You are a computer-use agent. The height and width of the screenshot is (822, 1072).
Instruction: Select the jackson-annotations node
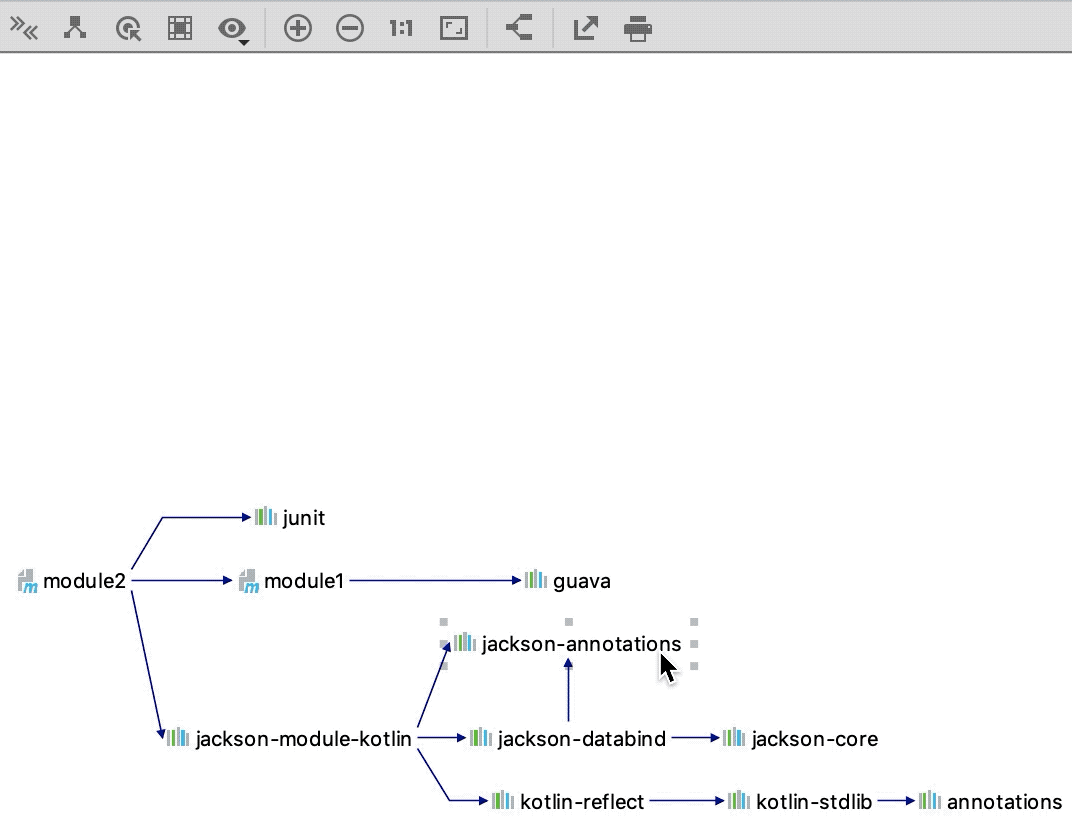[567, 644]
